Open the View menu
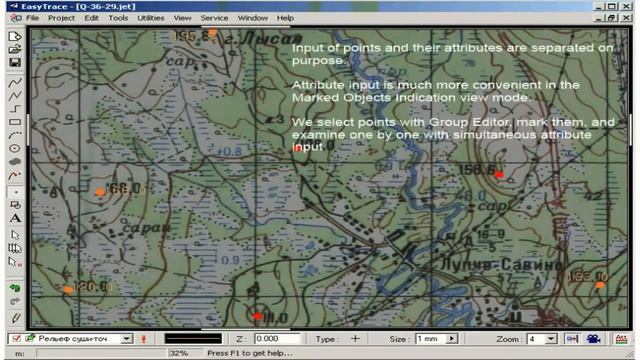The width and height of the screenshot is (640, 360). [182, 18]
